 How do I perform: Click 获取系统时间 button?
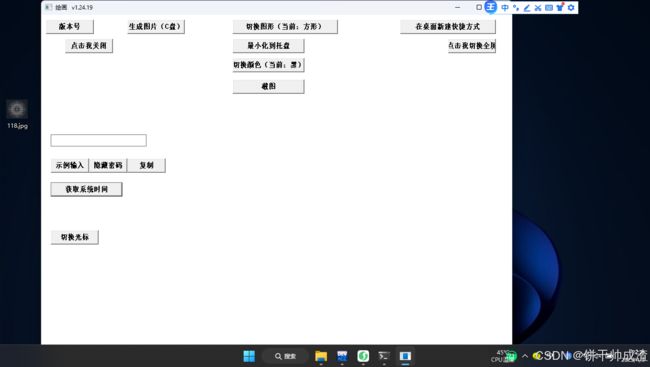click(x=86, y=189)
